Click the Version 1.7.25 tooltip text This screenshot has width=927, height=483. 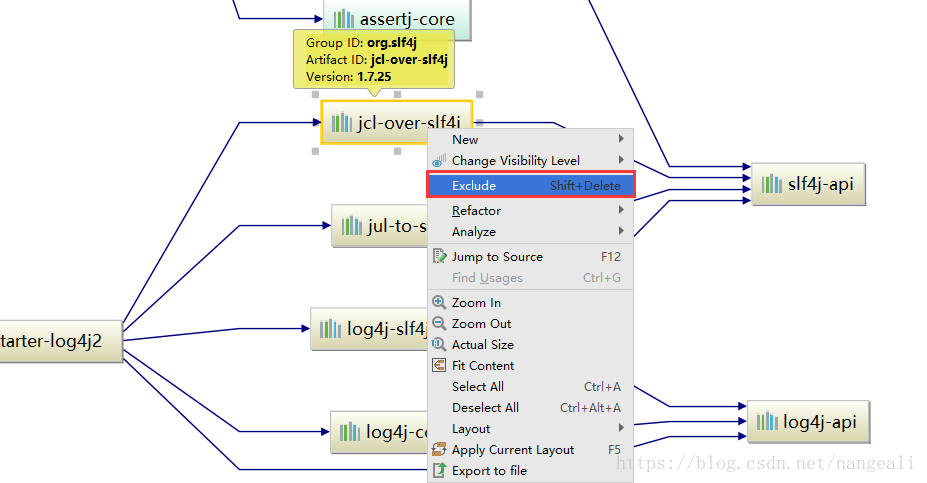(x=348, y=77)
